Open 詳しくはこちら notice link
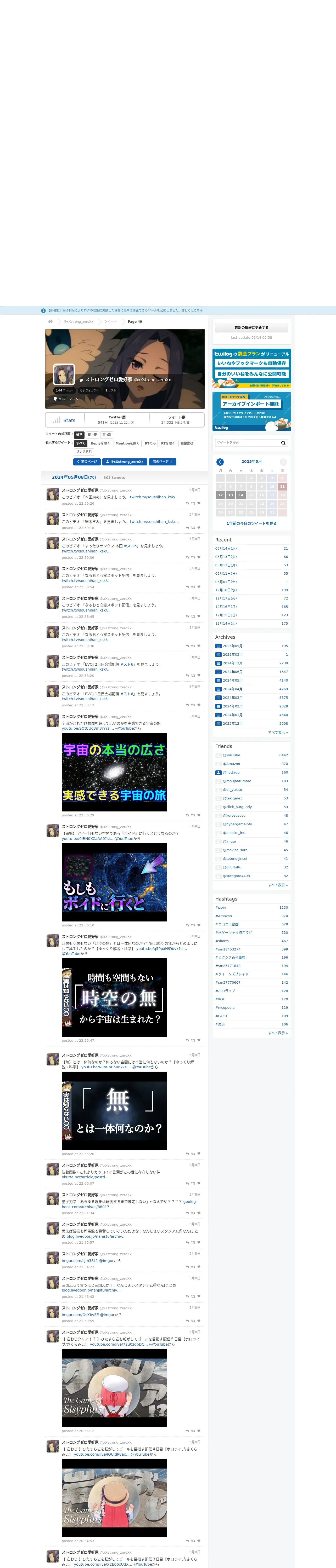This screenshot has height=1568, width=336. 192,310
